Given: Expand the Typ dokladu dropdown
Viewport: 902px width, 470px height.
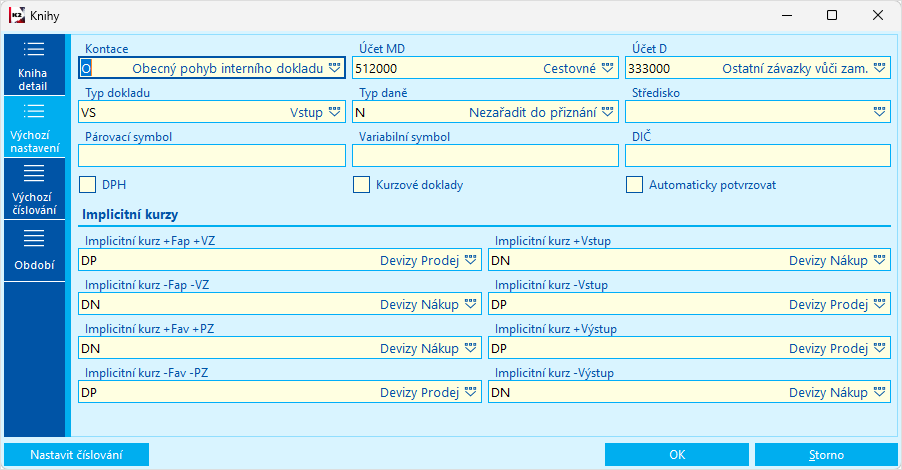Looking at the screenshot, I should (x=334, y=112).
